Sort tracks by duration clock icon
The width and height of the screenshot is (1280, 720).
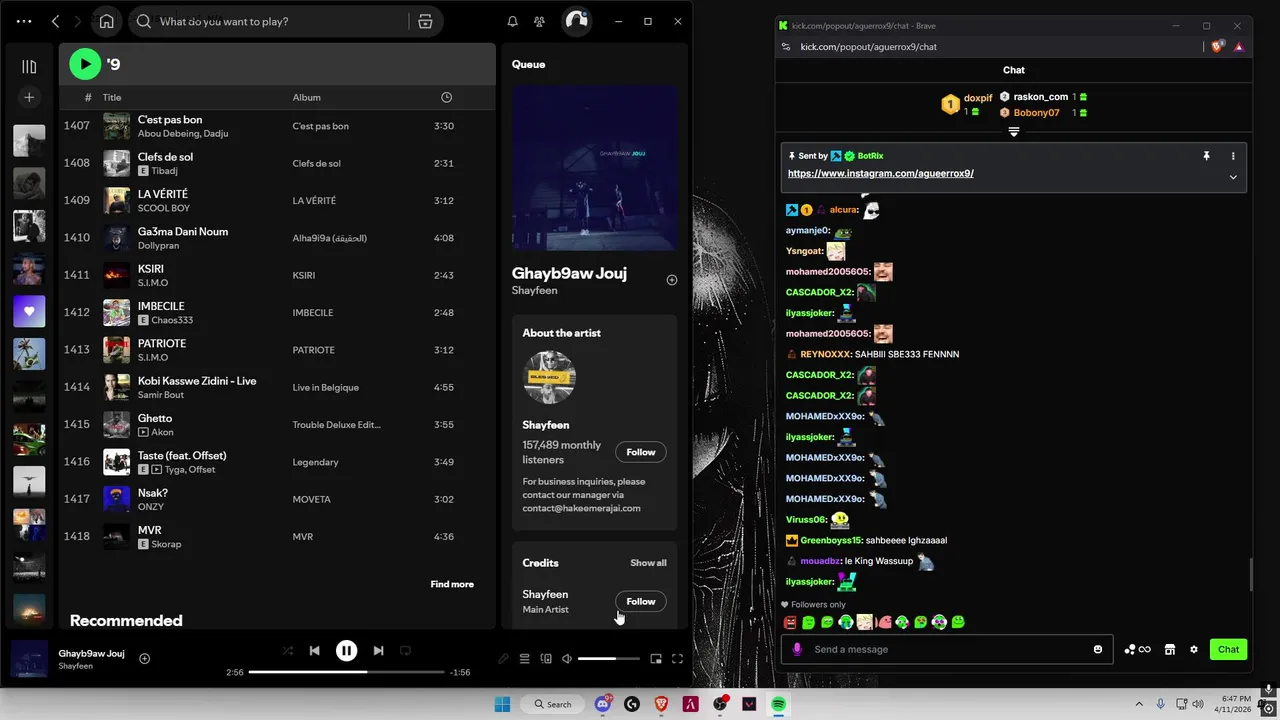tap(446, 97)
